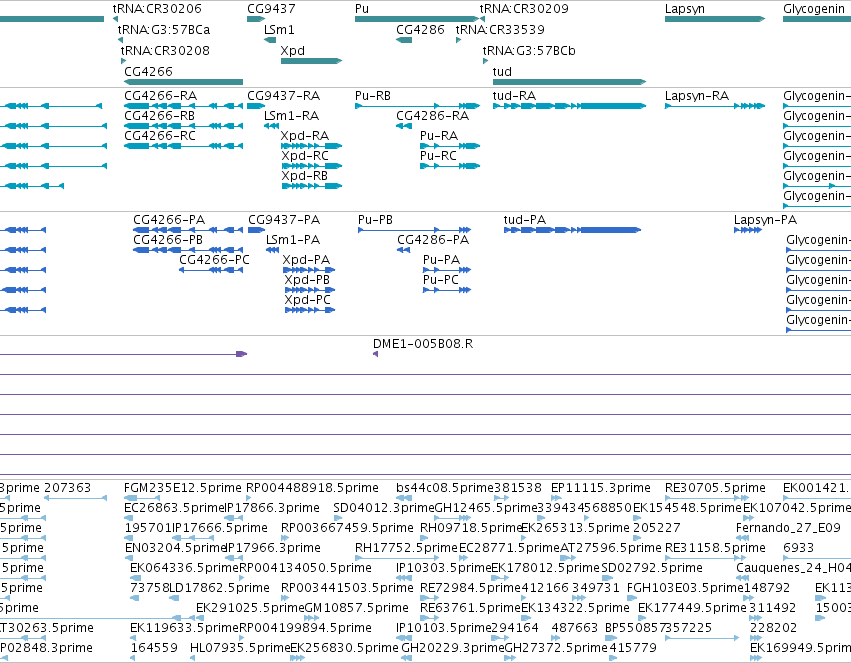This screenshot has height=663, width=851.
Task: Click the Lapsyn-PA protein label
Action: [765, 220]
